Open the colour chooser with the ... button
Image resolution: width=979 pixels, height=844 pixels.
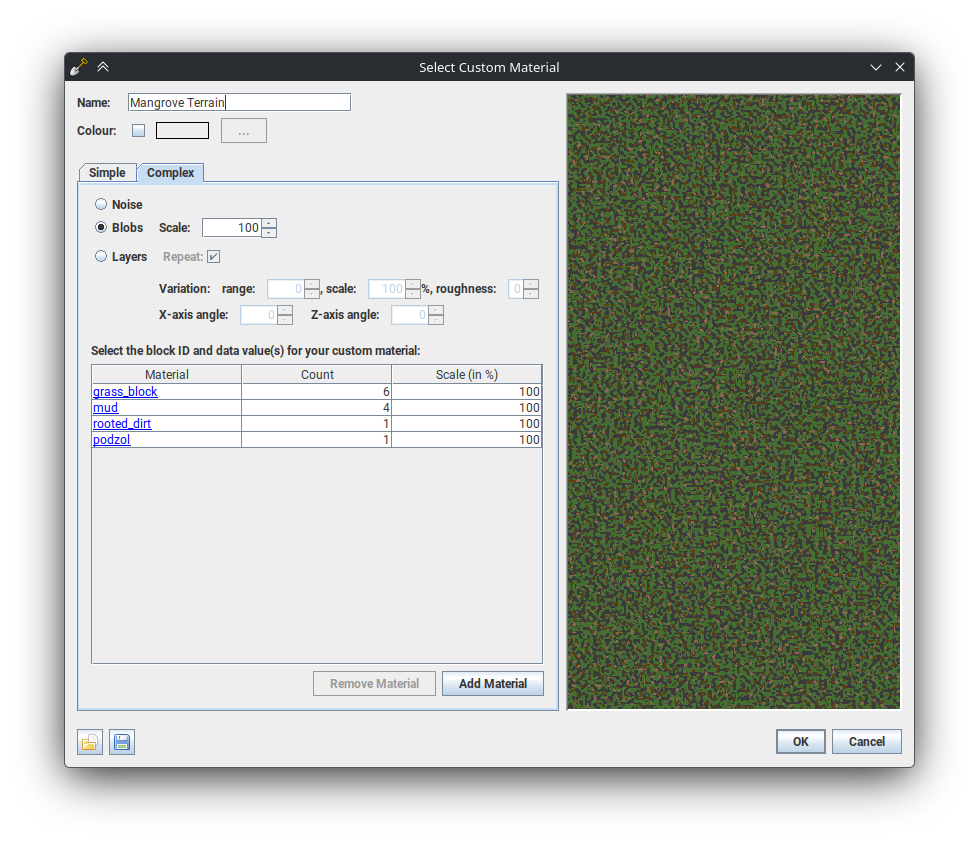243,130
